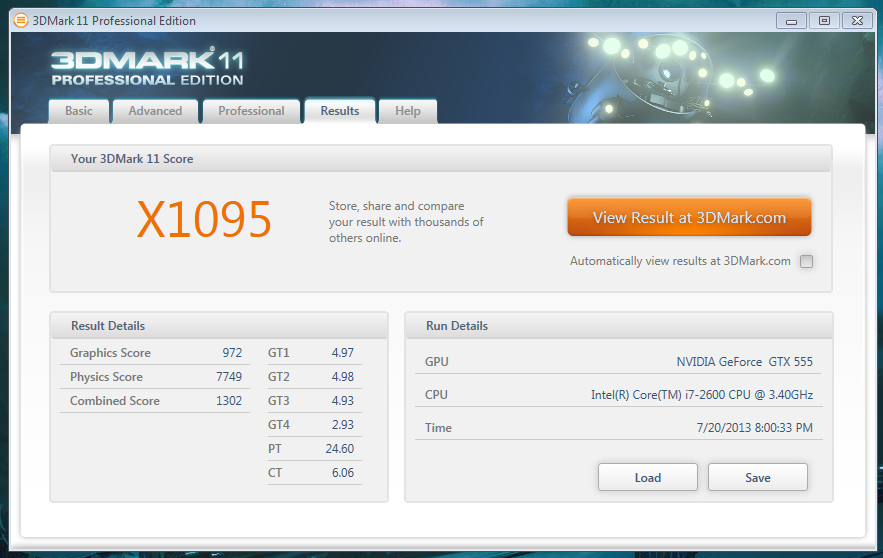883x558 pixels.
Task: Click the Intel Core i7-2600 CPU text
Action: 702,395
